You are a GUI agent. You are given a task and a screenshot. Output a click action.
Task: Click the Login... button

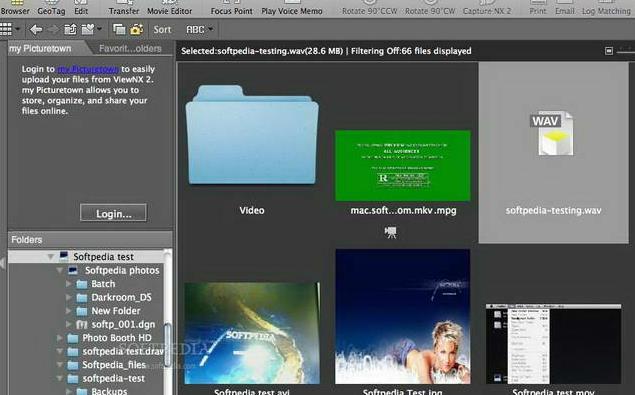(x=113, y=213)
